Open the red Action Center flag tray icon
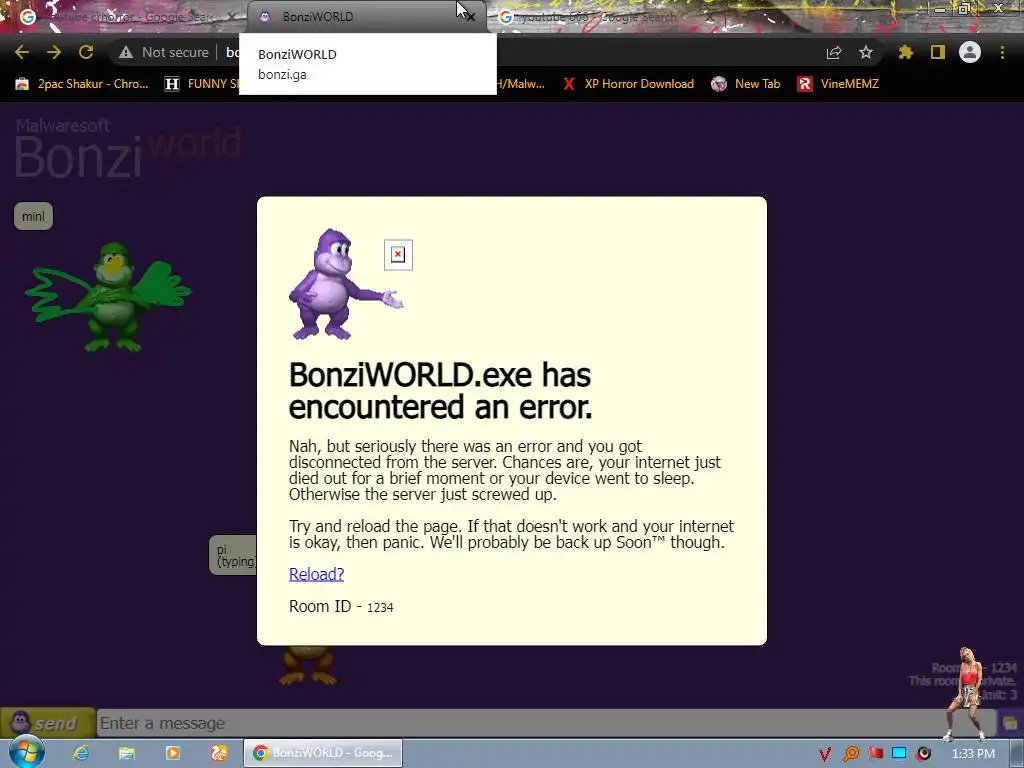The image size is (1024, 768). point(875,754)
